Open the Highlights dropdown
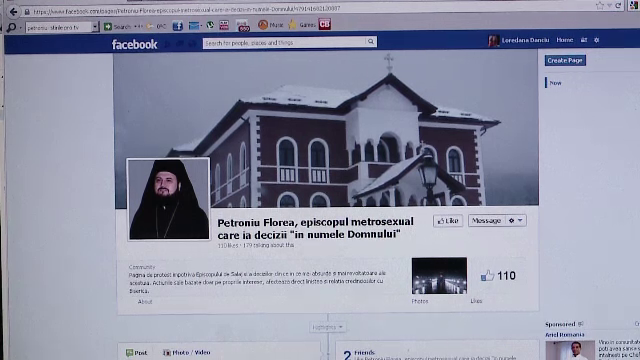The width and height of the screenshot is (640, 360). click(x=327, y=327)
